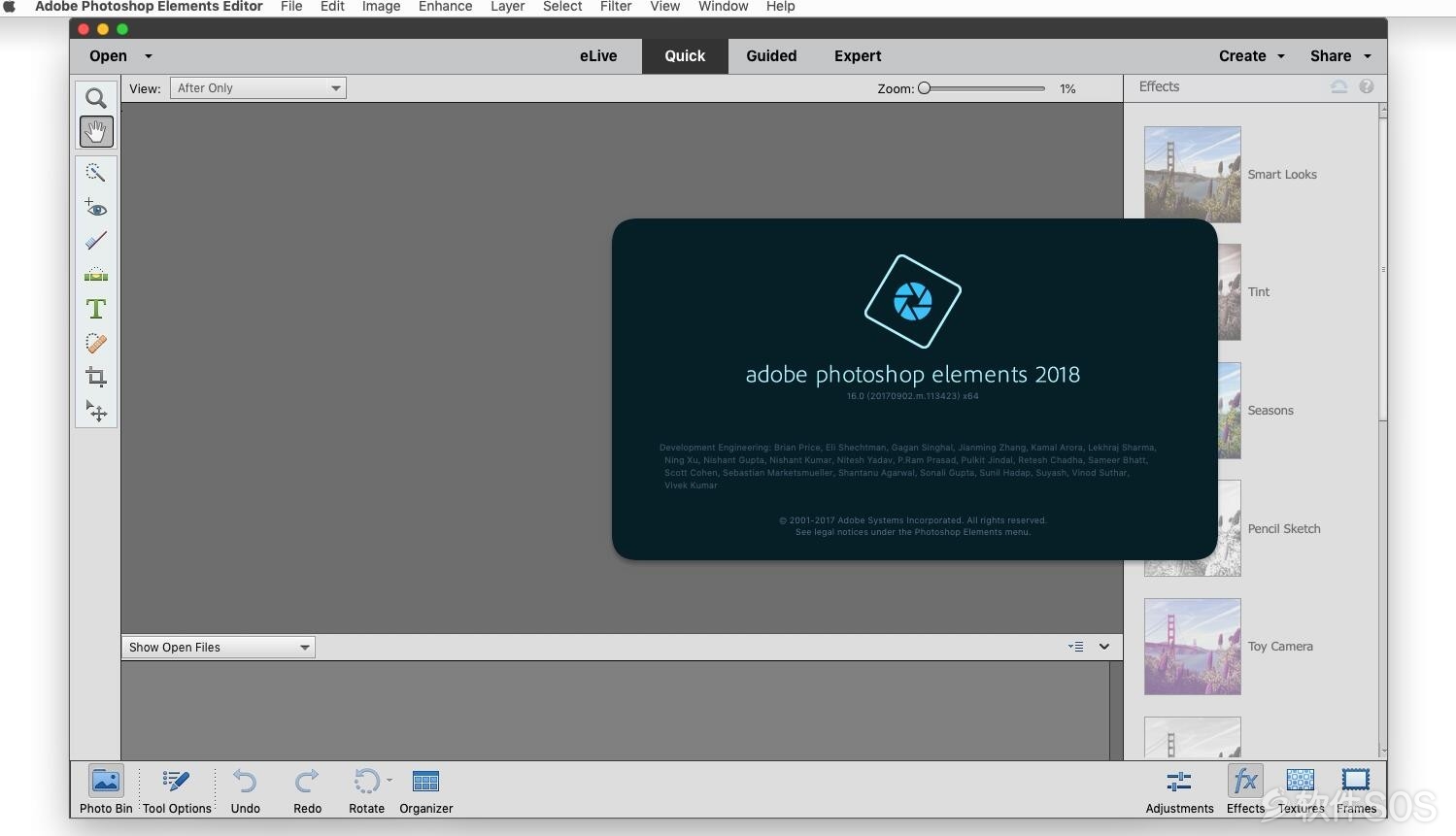Click the zoom percentage field showing 1%
Viewport: 1456px width, 836px height.
pos(1067,88)
